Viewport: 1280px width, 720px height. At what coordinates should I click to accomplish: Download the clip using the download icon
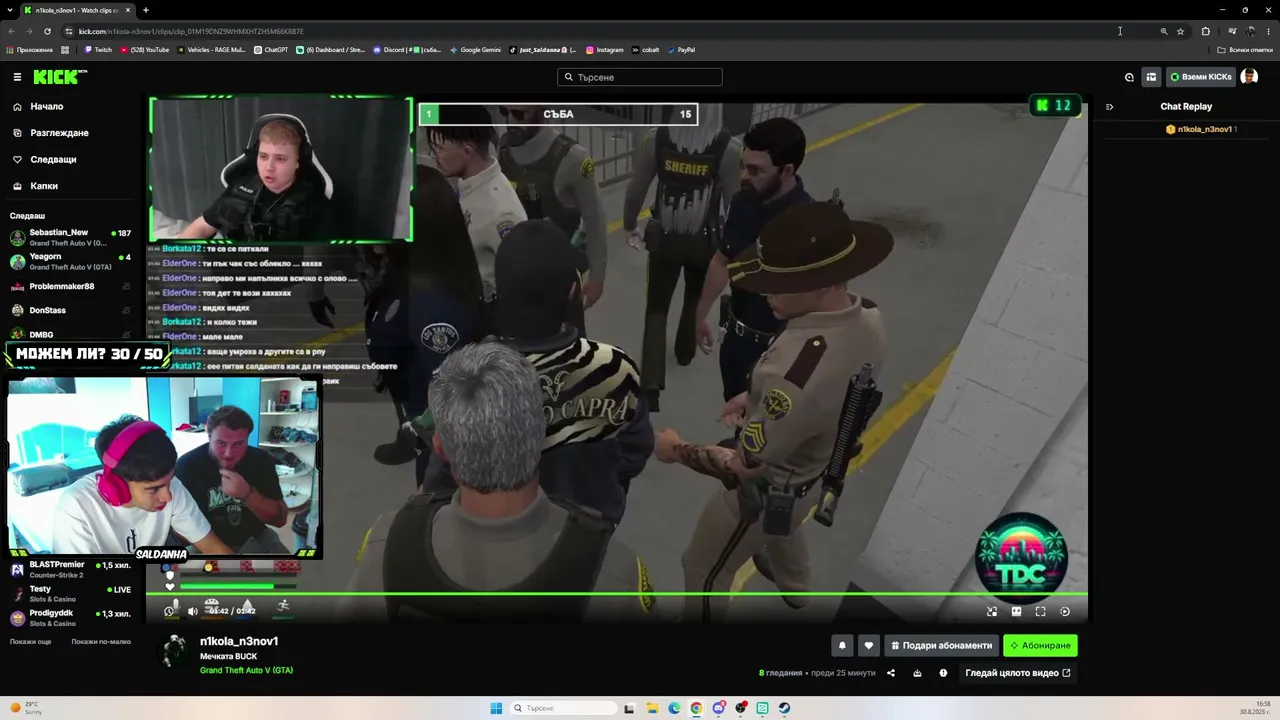click(917, 673)
